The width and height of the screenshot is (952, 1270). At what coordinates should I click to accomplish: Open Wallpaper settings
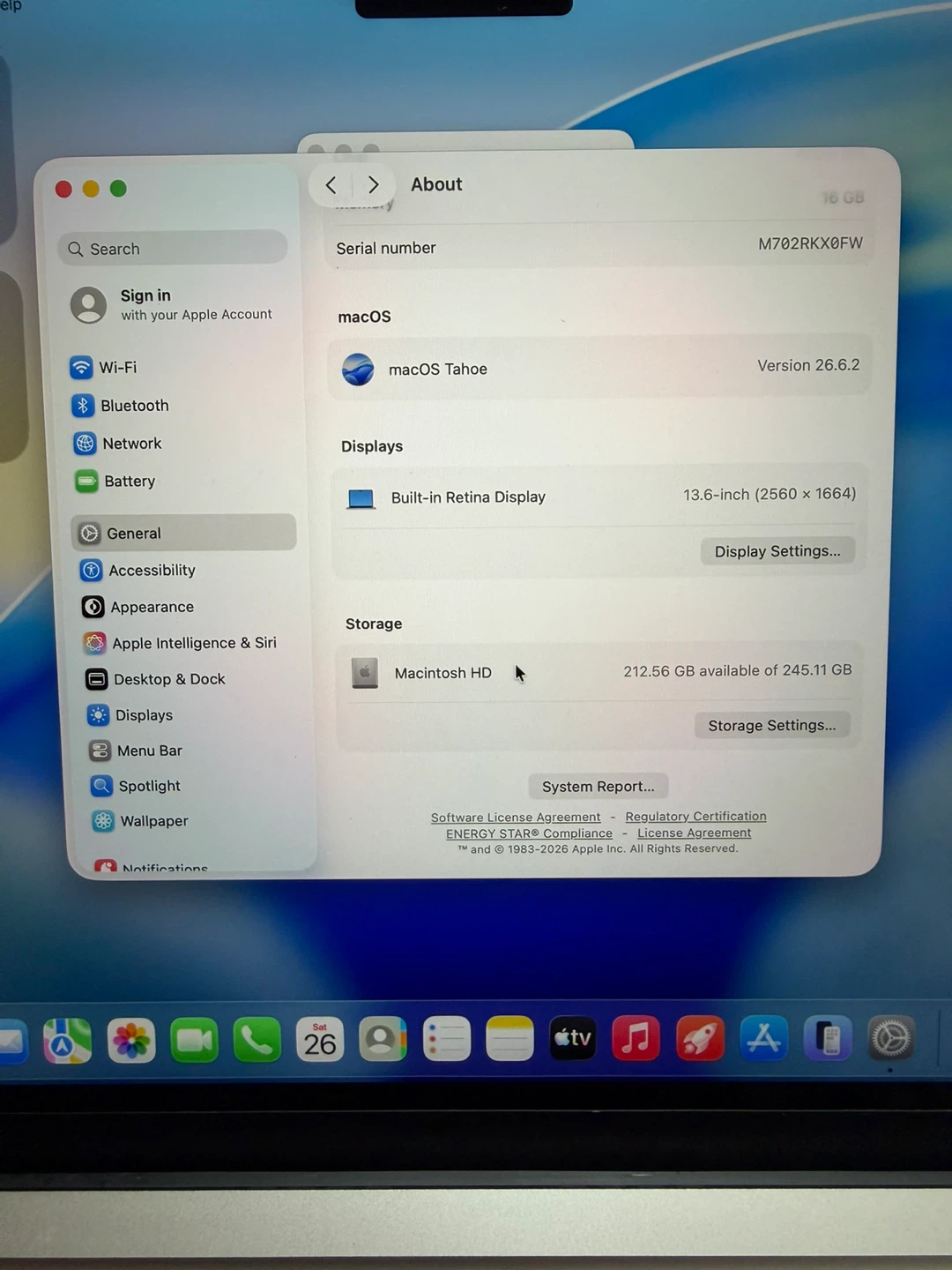click(140, 821)
